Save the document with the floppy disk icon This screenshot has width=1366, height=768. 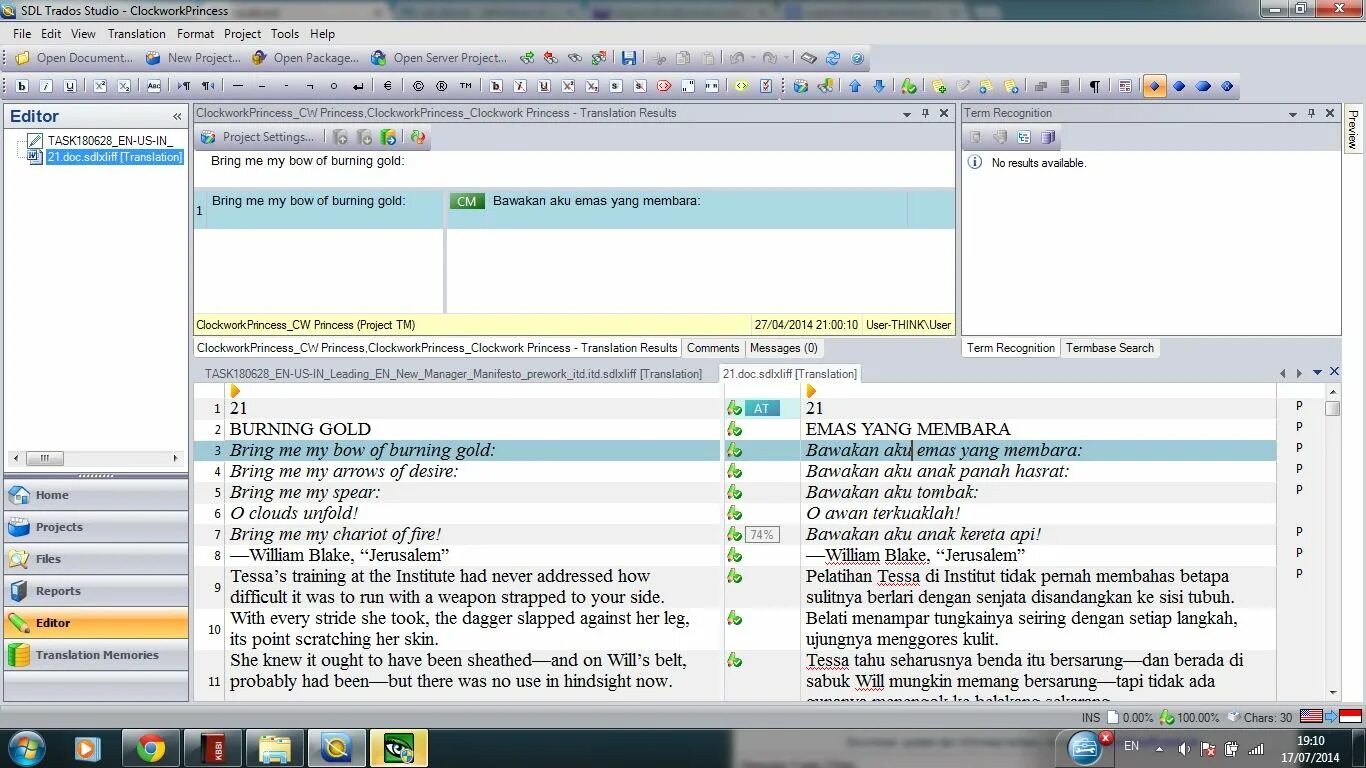pos(629,58)
